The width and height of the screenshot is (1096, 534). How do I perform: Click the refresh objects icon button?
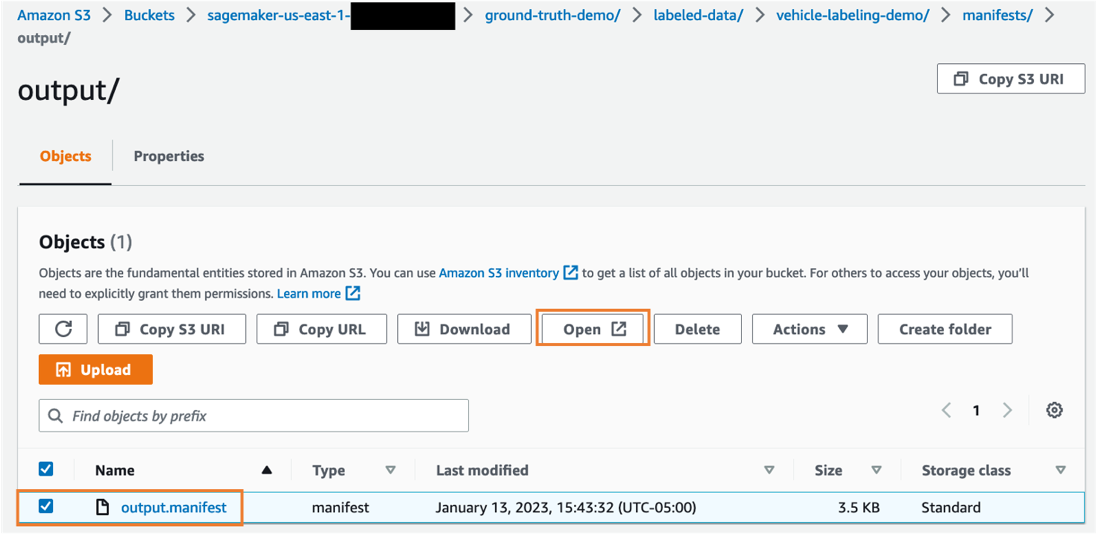click(63, 329)
